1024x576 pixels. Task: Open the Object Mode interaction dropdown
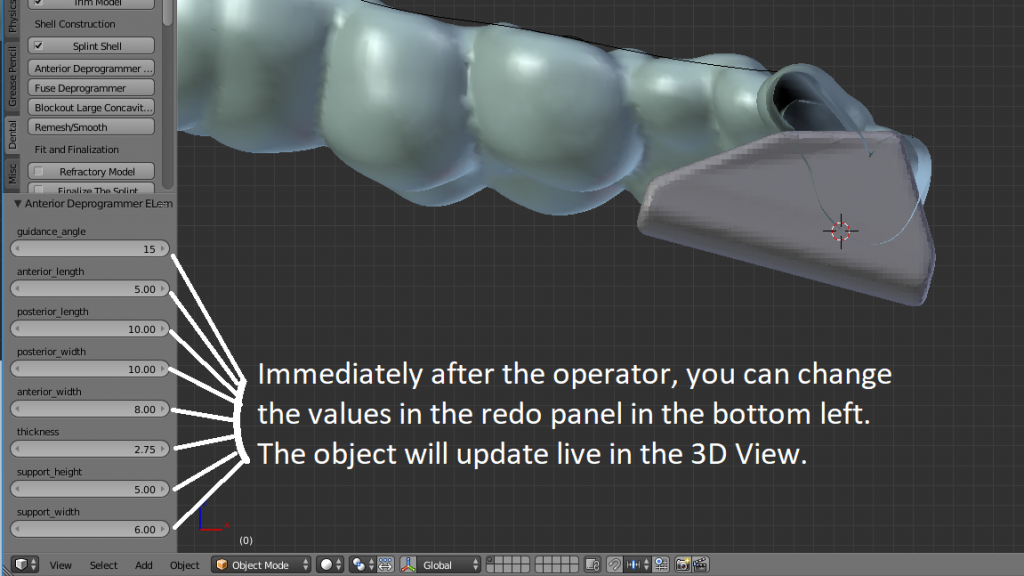tap(261, 565)
